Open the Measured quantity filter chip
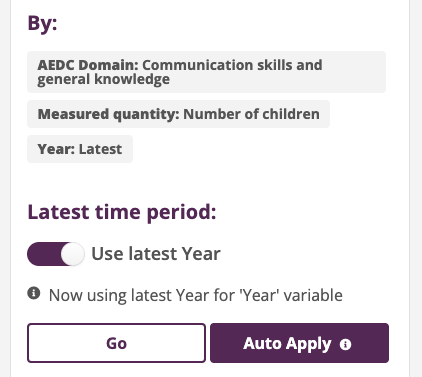This screenshot has width=422, height=377. [178, 114]
